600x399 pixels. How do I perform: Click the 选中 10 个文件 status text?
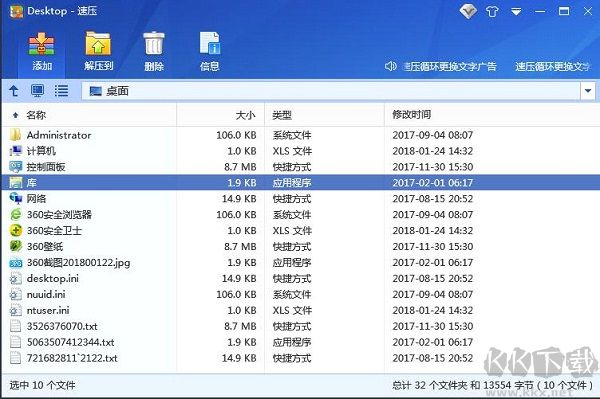point(42,385)
